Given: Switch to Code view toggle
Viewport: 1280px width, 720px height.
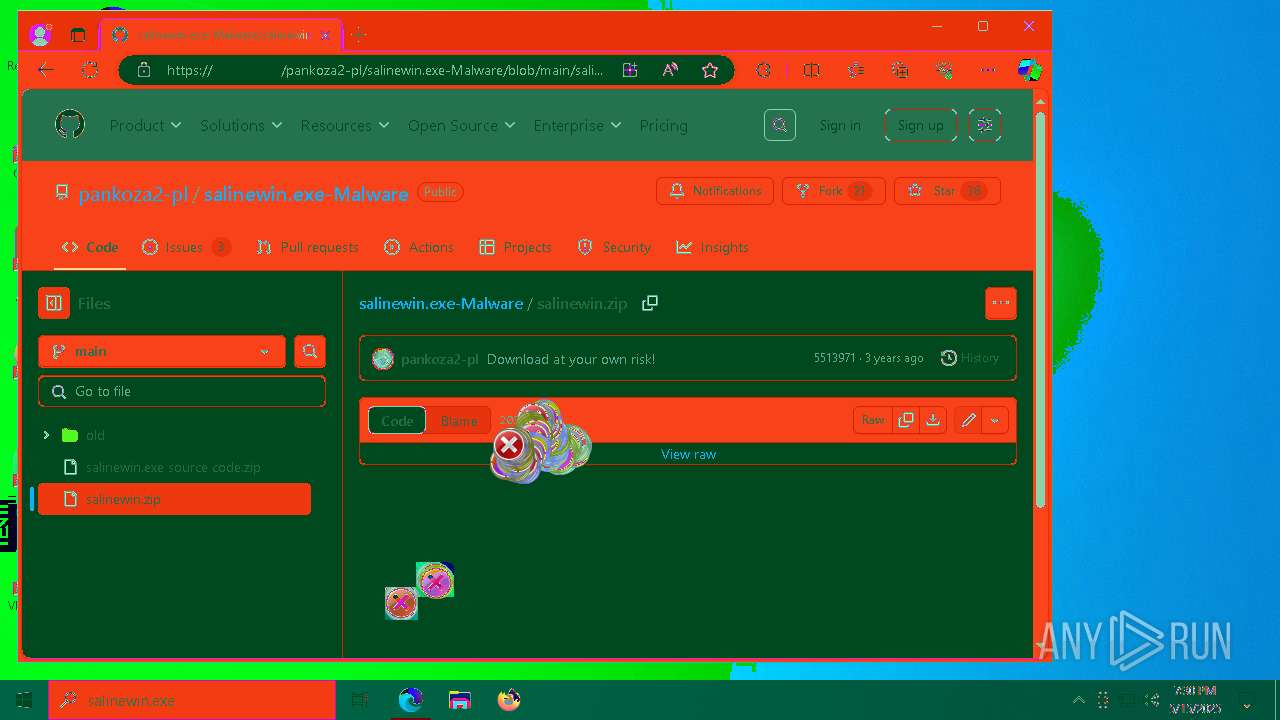Looking at the screenshot, I should [x=397, y=421].
